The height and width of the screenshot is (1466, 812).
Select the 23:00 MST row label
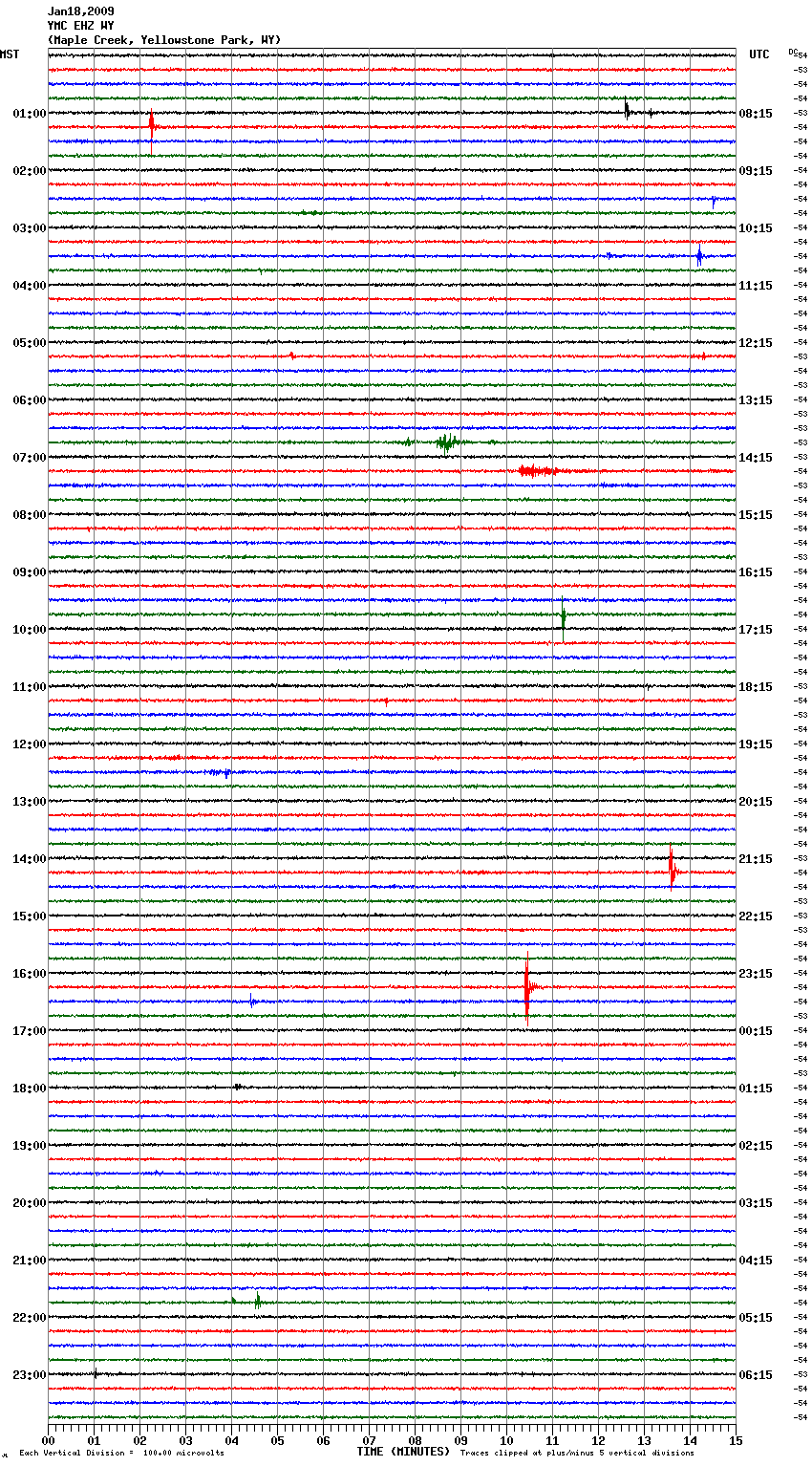[x=29, y=1375]
